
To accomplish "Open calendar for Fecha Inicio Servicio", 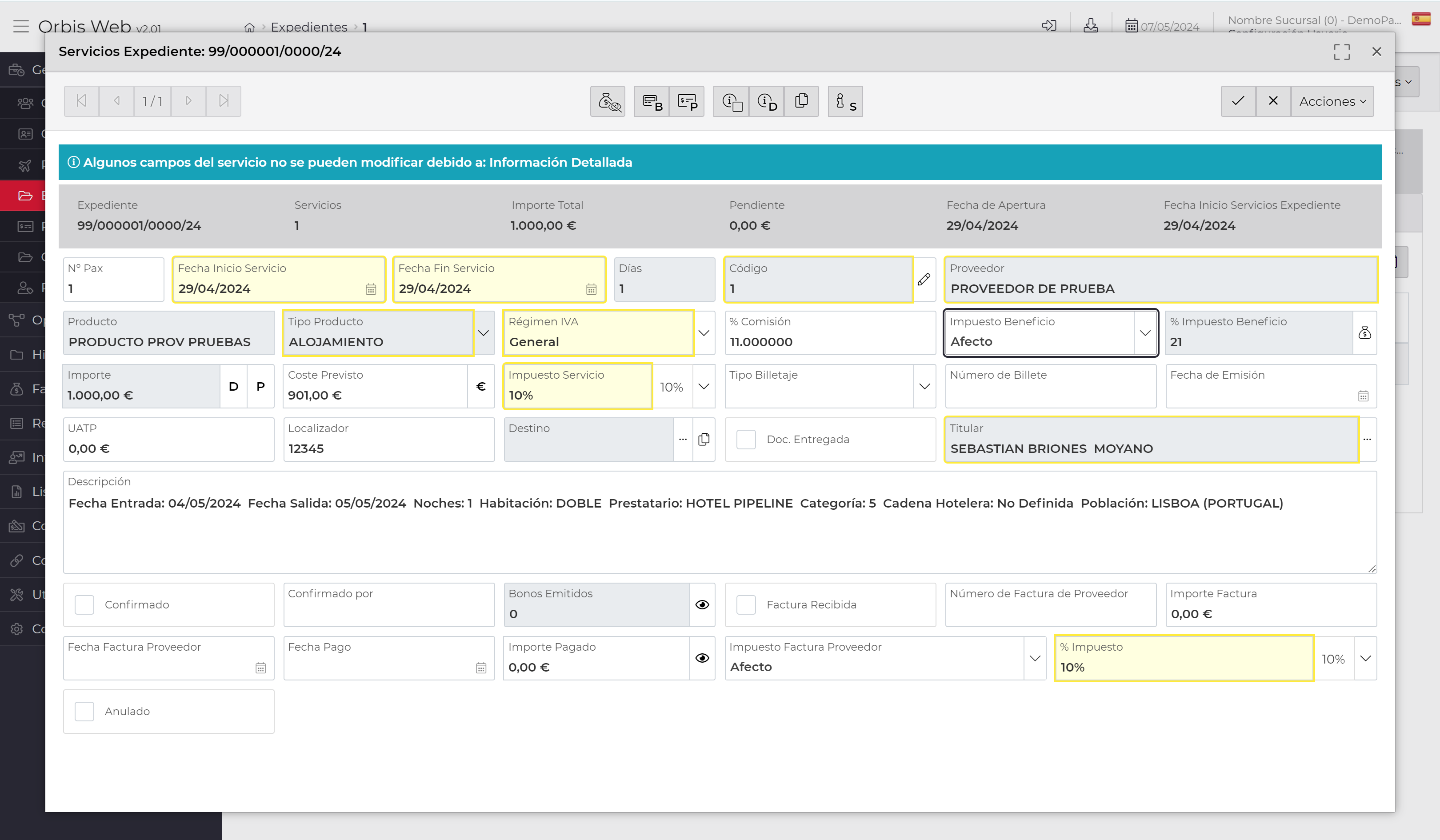I will tap(371, 289).
